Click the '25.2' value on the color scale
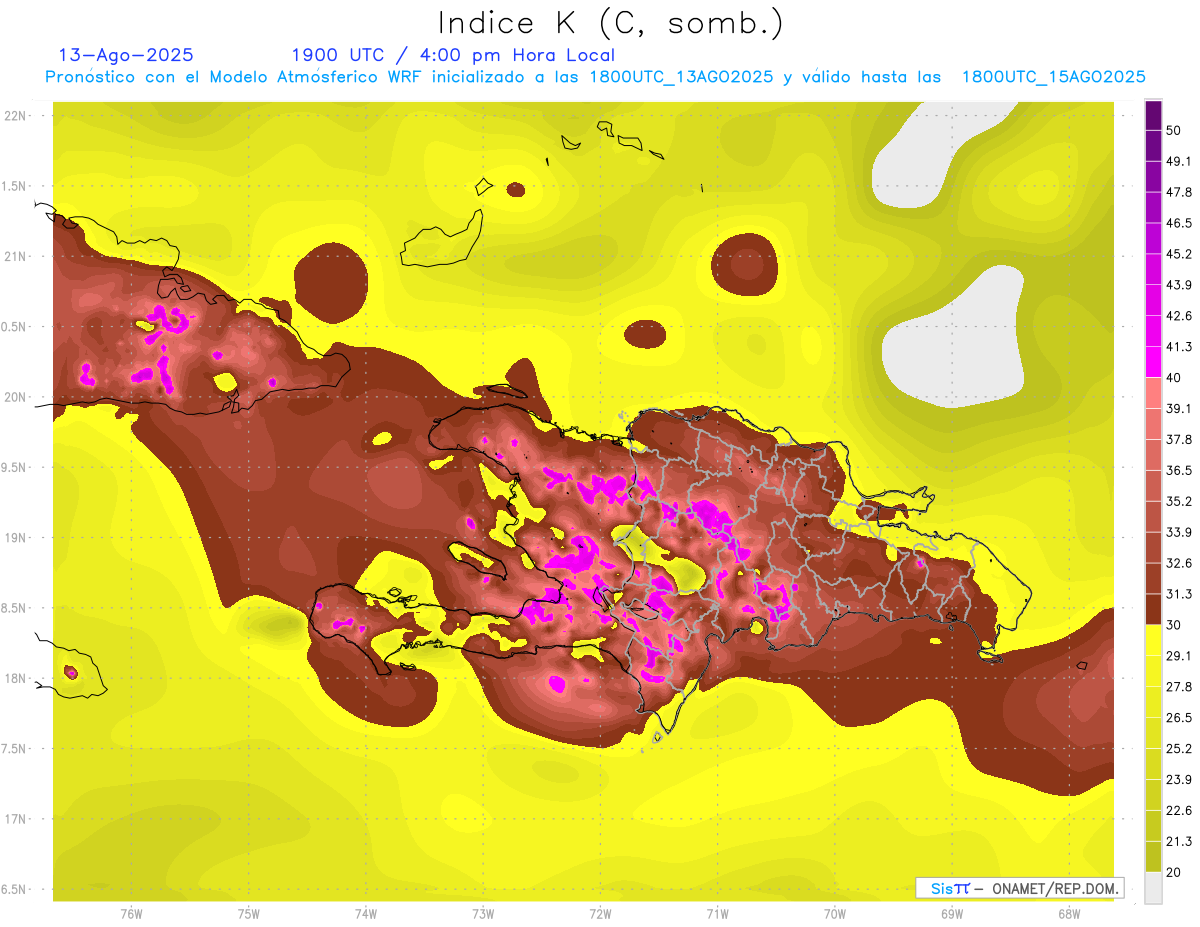Image resolution: width=1200 pixels, height=927 pixels. [x=1179, y=749]
